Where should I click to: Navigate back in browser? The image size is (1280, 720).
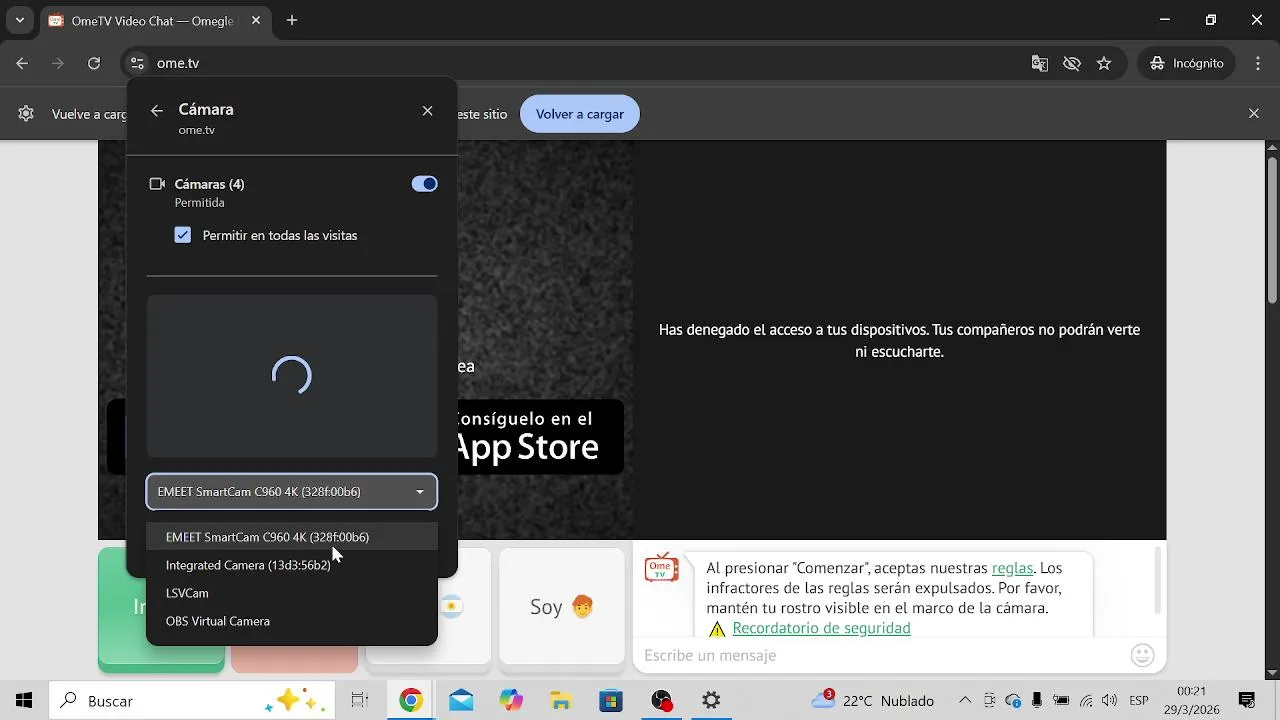23,63
